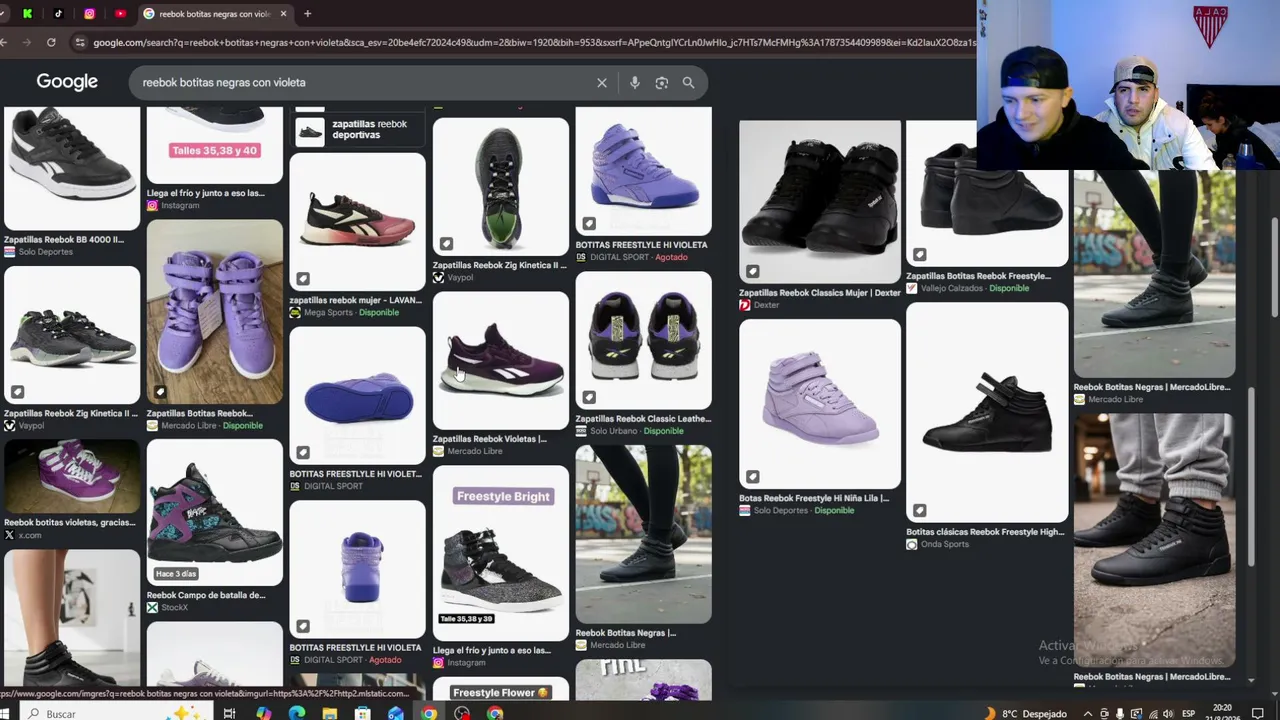Screen dimensions: 1280x720
Task: Click the Solo Urbano source label
Action: pyautogui.click(x=614, y=431)
